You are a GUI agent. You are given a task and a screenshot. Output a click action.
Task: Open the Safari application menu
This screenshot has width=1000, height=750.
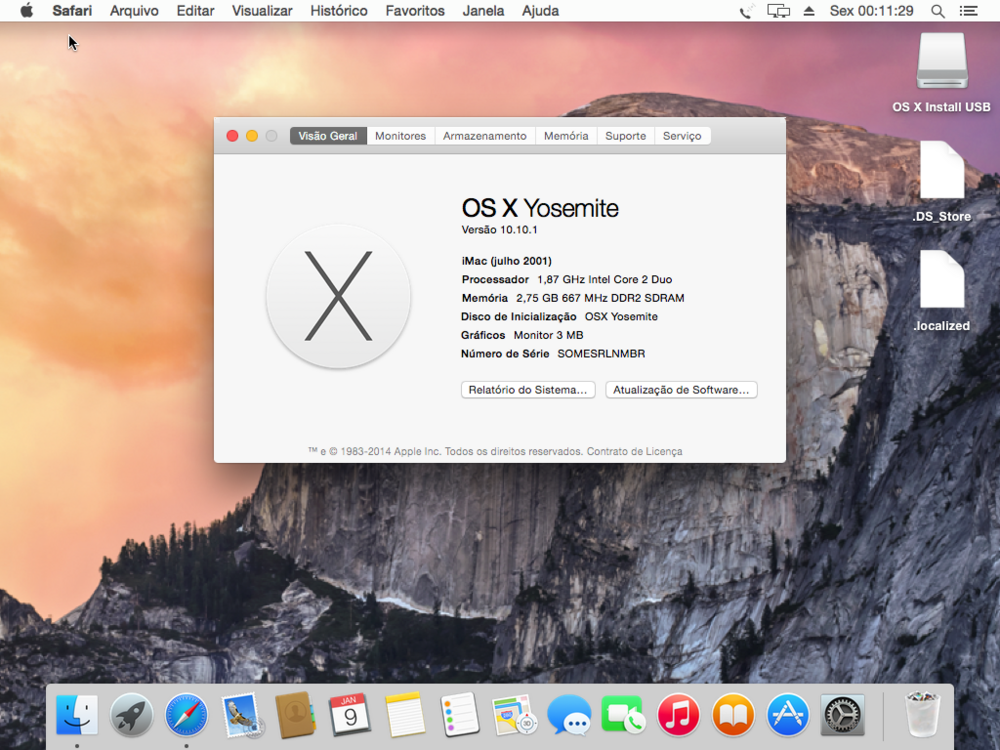72,11
